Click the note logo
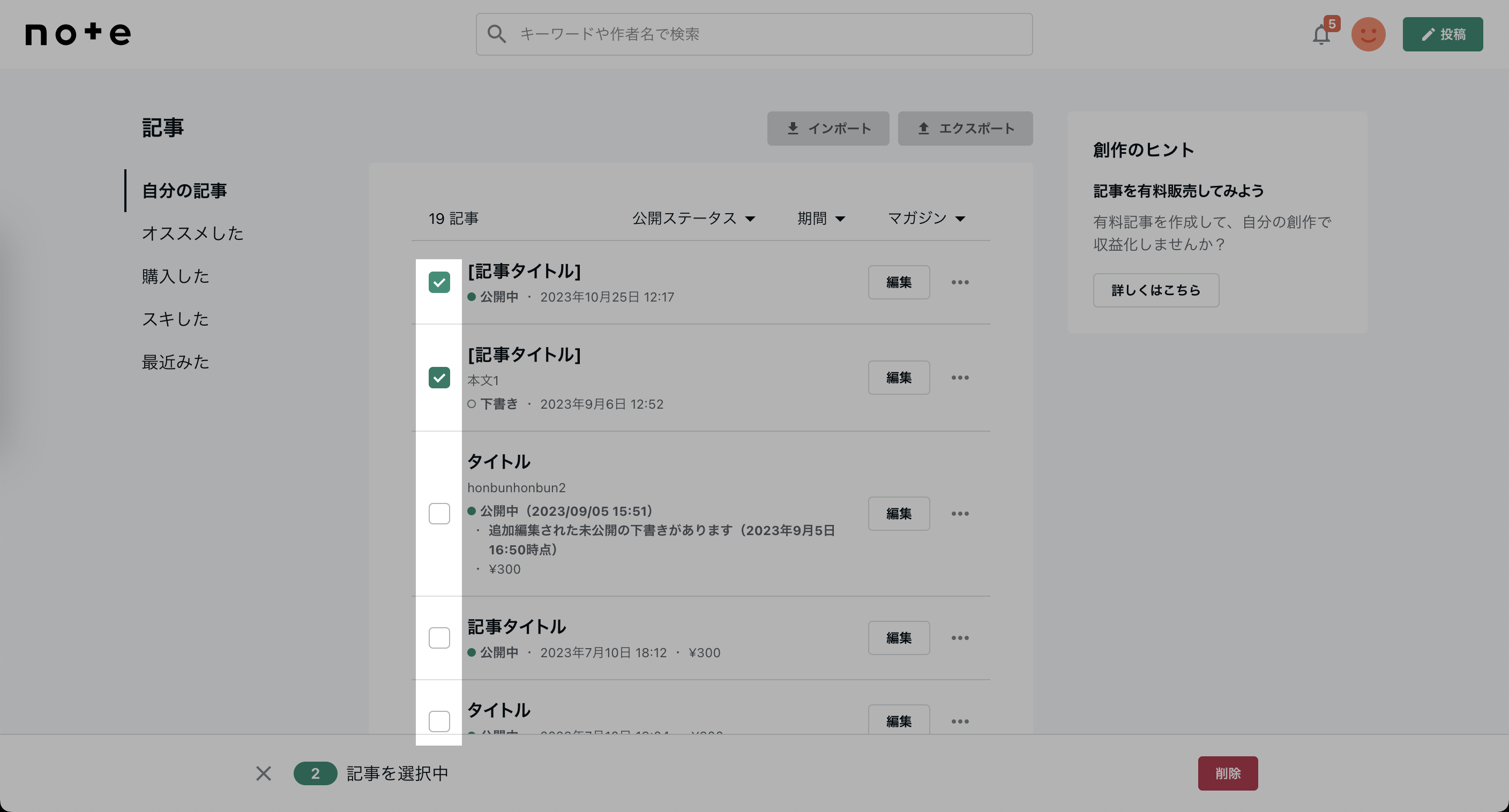1509x812 pixels. [77, 34]
